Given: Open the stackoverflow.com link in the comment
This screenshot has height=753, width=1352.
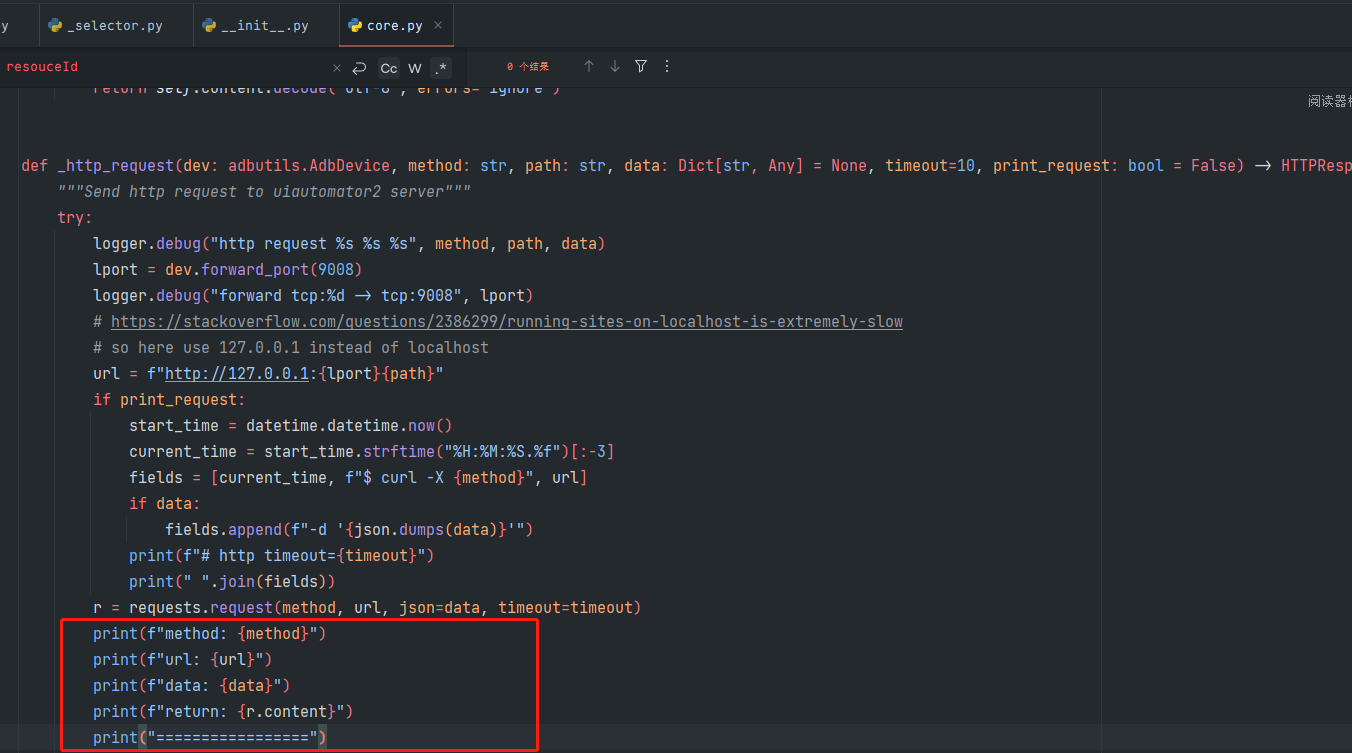Looking at the screenshot, I should click(506, 321).
